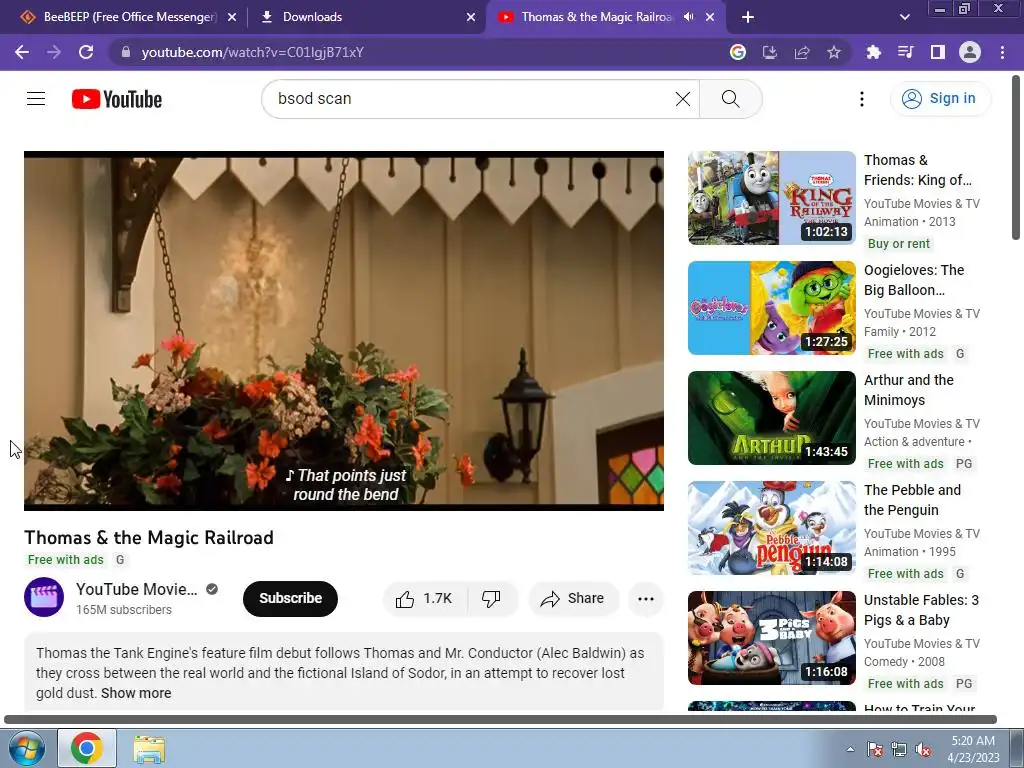
Task: Open YouTube Movies channel name link
Action: point(136,589)
